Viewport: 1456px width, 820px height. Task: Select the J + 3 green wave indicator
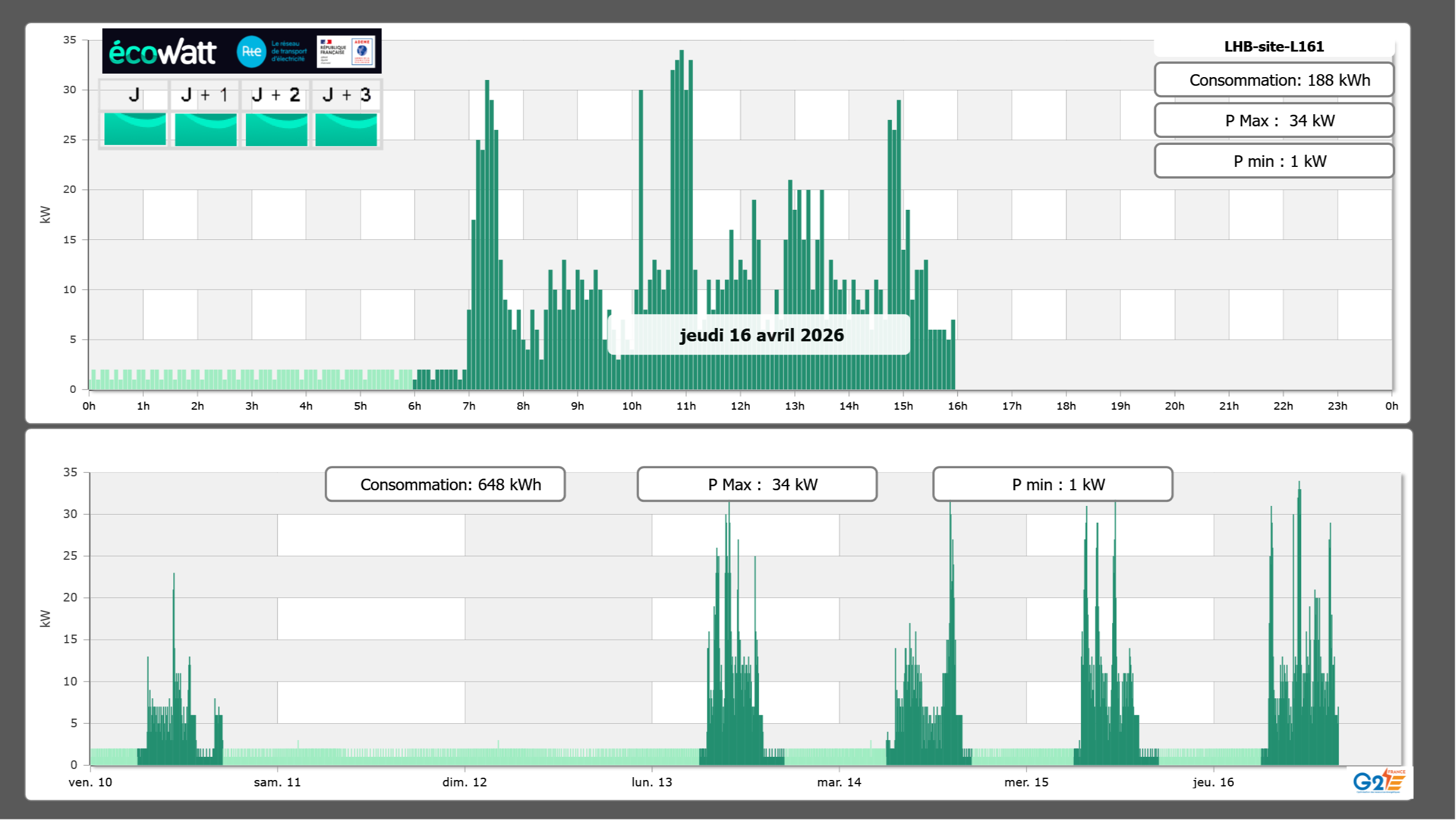tap(346, 129)
